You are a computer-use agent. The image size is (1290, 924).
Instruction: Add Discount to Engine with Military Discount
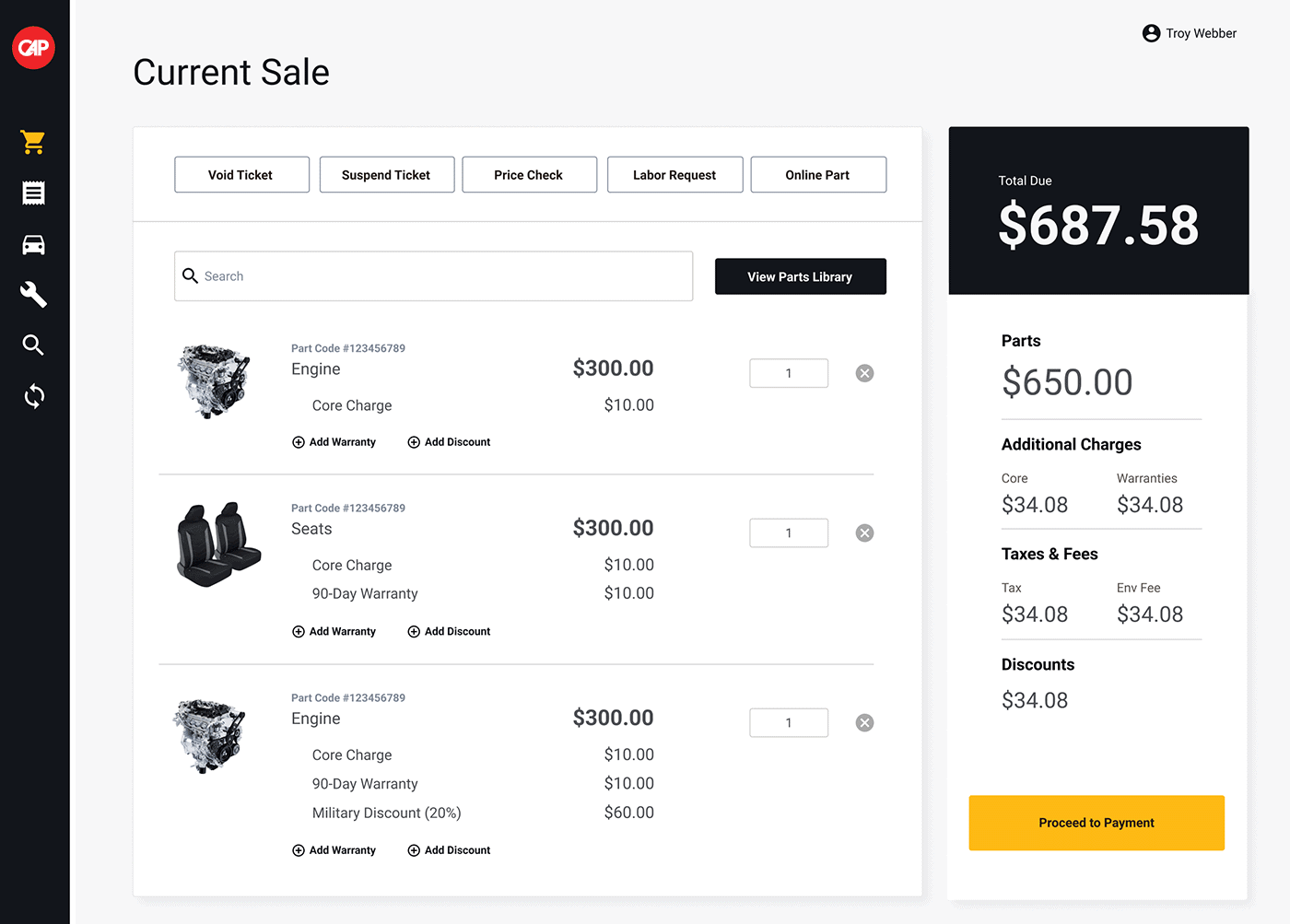click(x=449, y=850)
